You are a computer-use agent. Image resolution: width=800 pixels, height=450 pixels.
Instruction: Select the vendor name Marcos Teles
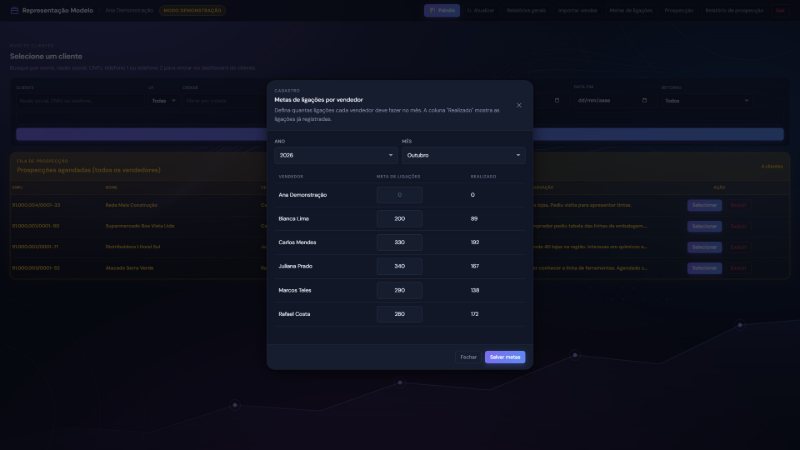[x=294, y=290]
